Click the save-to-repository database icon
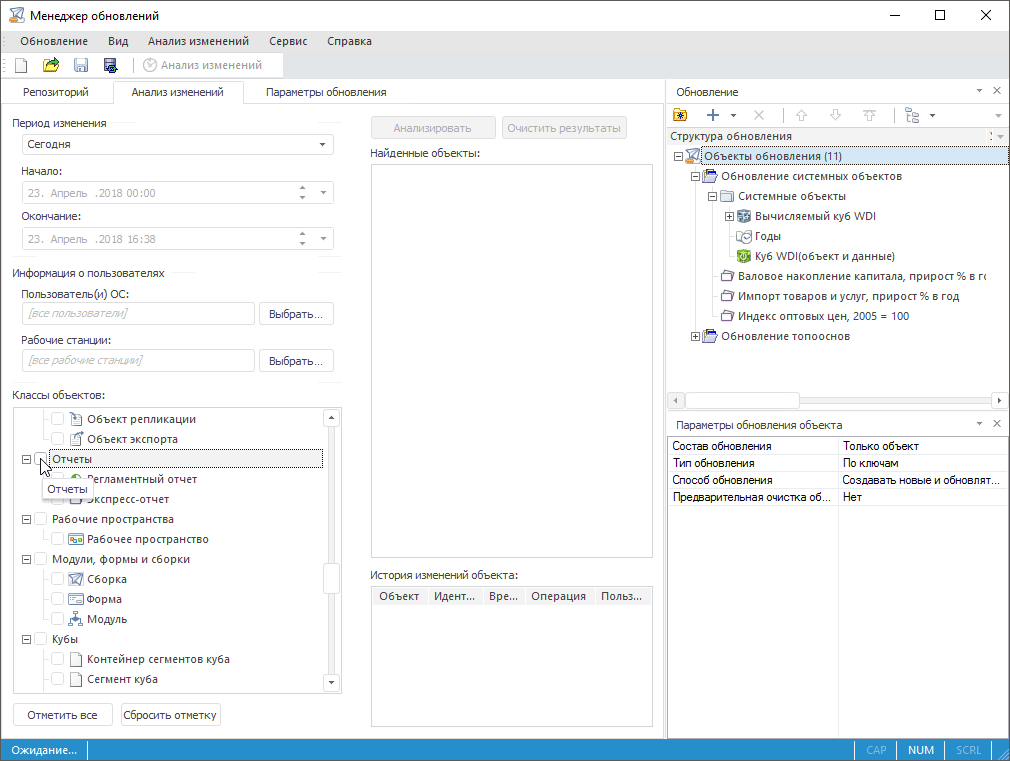This screenshot has width=1010, height=761. click(x=111, y=65)
